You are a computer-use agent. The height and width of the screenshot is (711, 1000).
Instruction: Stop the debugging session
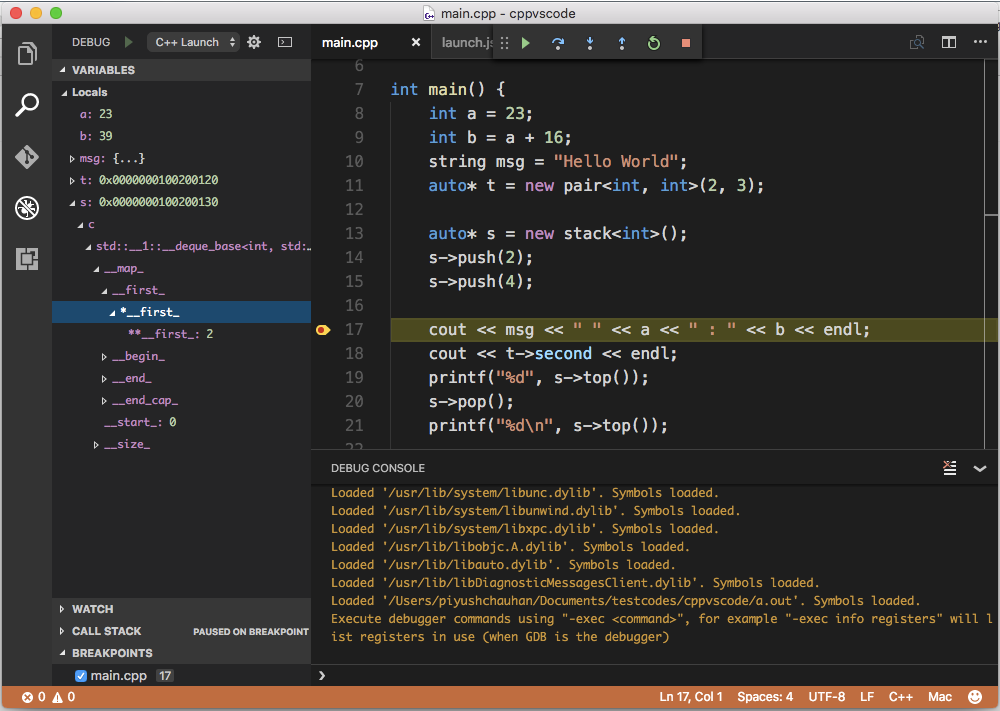click(x=686, y=43)
